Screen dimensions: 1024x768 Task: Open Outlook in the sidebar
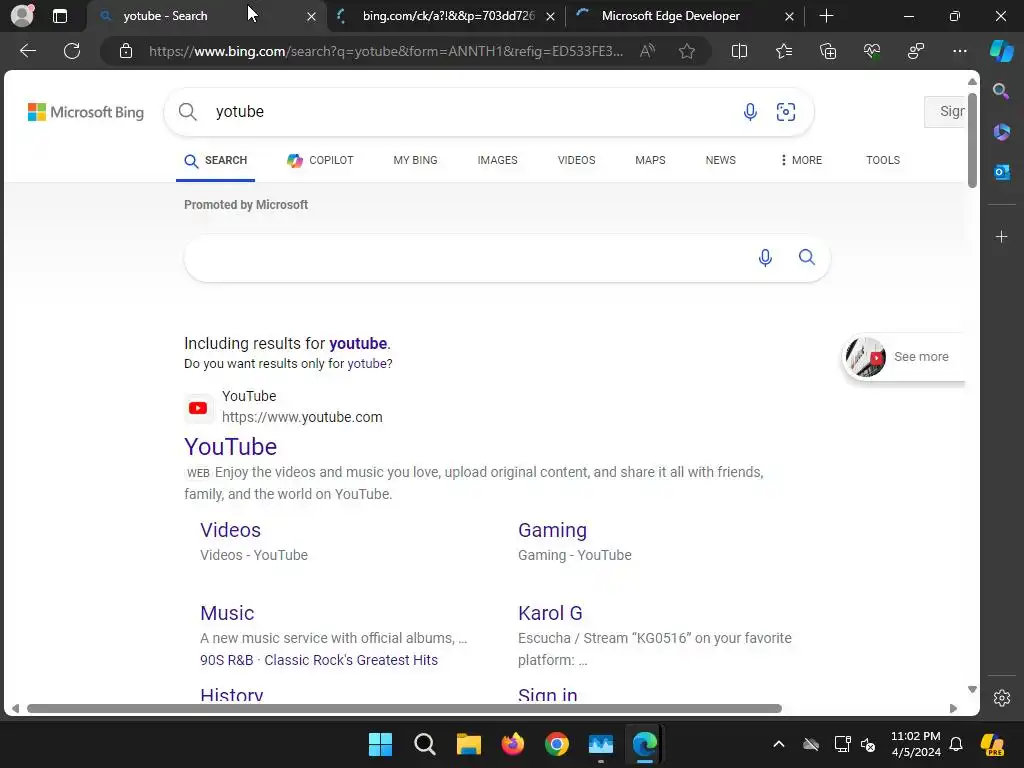[1001, 172]
